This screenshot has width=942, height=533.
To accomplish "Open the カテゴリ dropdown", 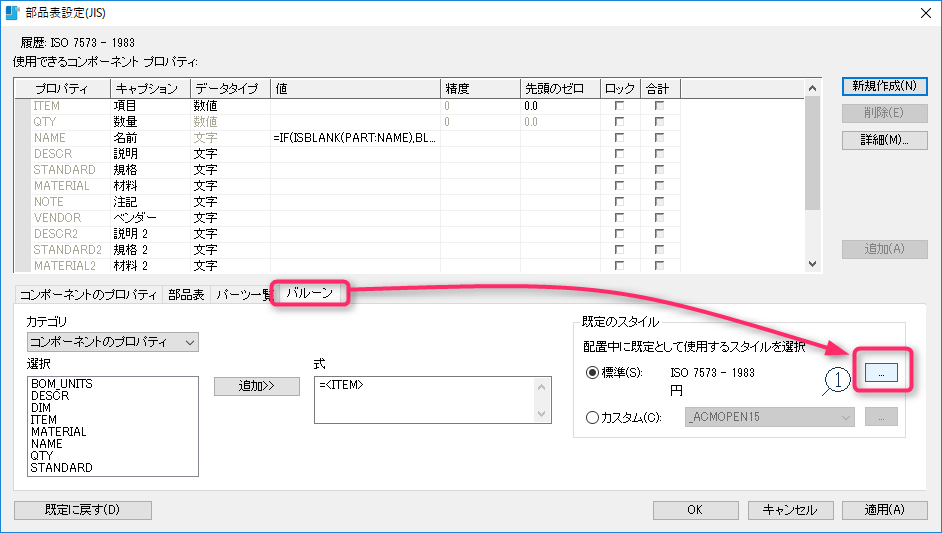I will [x=113, y=342].
